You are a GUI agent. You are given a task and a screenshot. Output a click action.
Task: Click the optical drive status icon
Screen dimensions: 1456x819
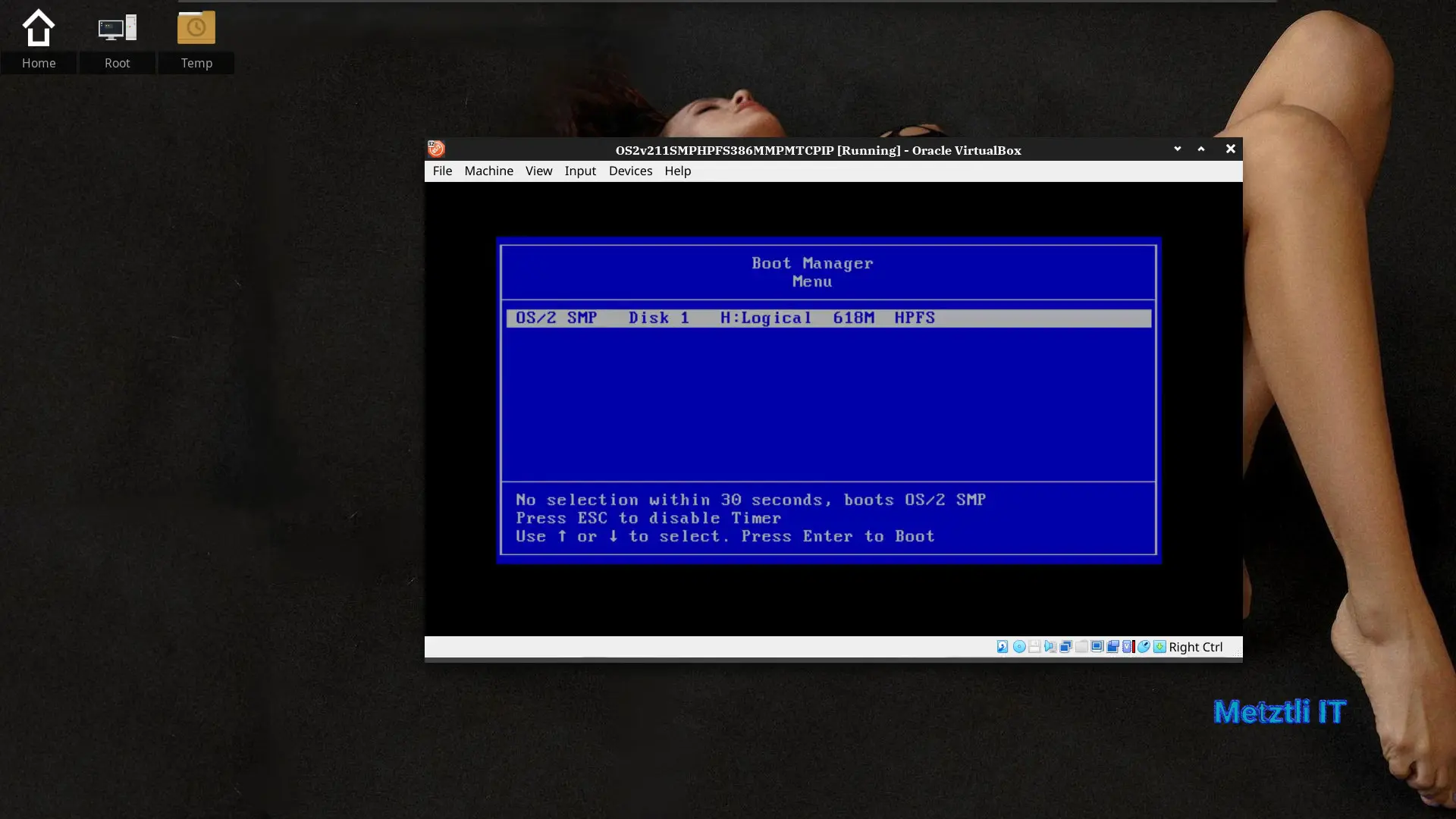pyautogui.click(x=1019, y=647)
